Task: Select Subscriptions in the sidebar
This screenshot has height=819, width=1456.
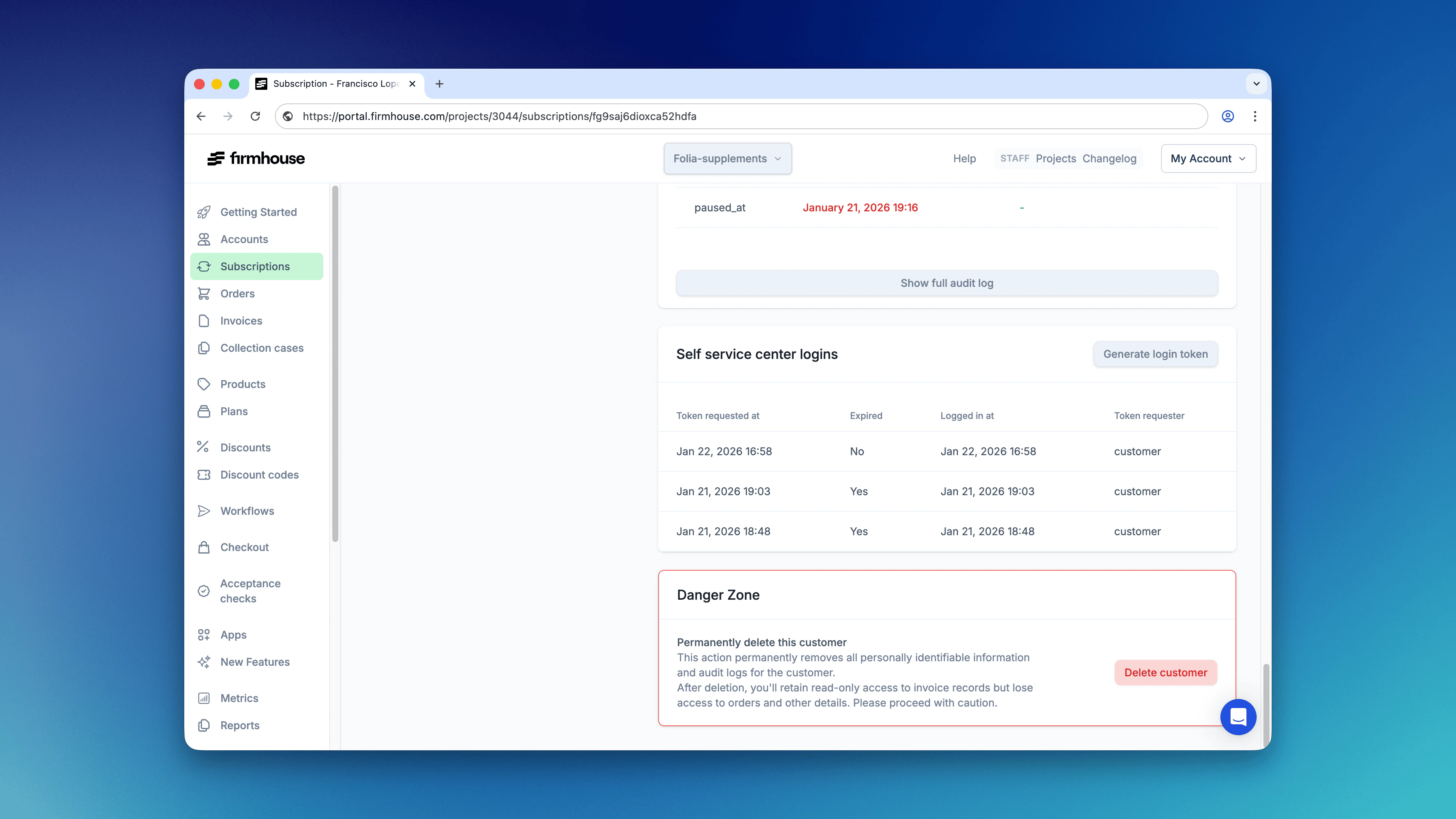Action: (x=256, y=266)
